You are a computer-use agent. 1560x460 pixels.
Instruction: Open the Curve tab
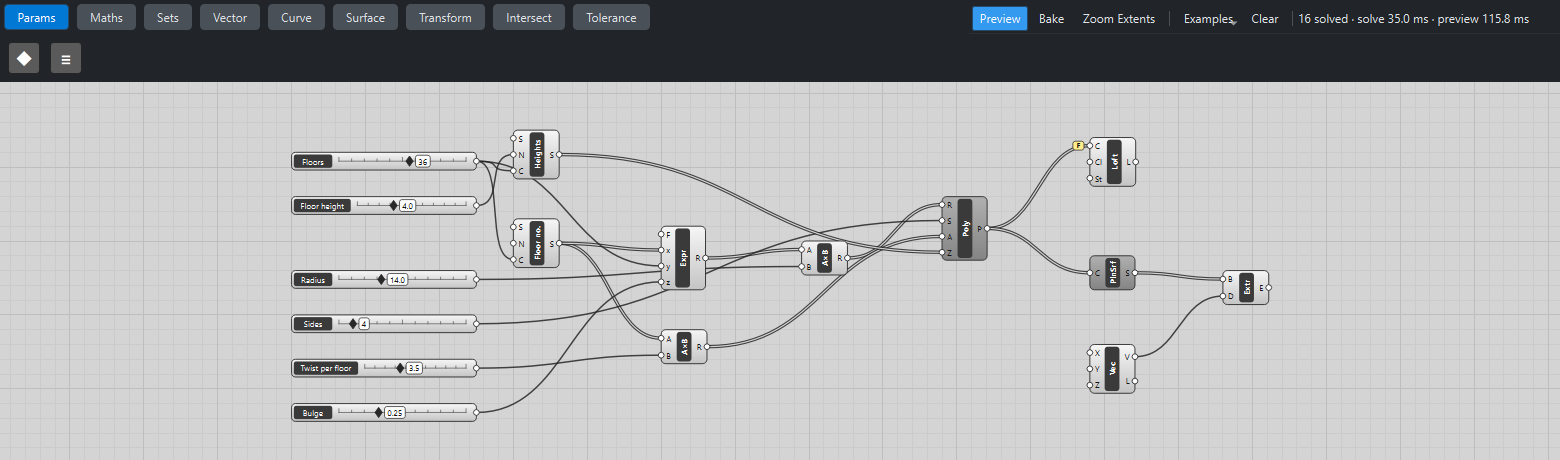pyautogui.click(x=296, y=17)
